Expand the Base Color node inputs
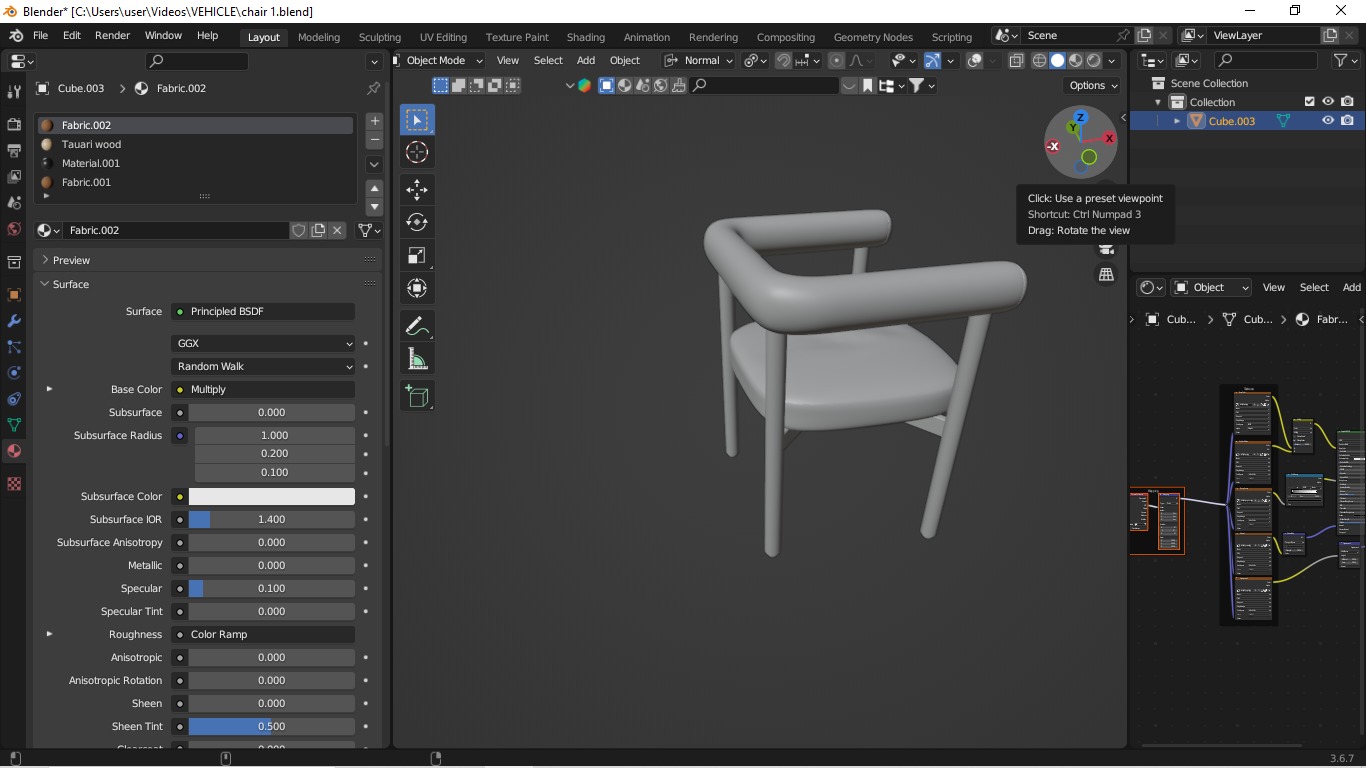The height and width of the screenshot is (768, 1366). pos(49,389)
